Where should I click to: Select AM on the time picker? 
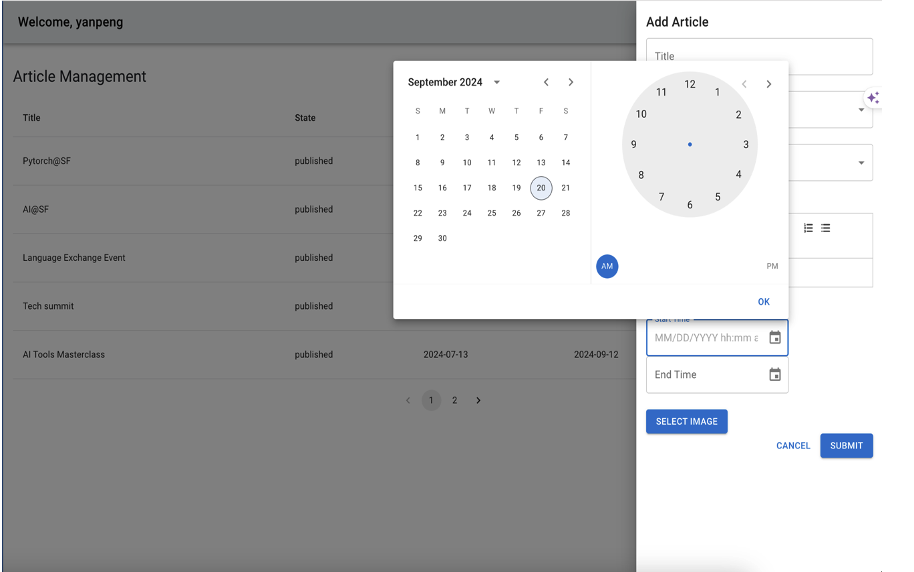pos(607,266)
